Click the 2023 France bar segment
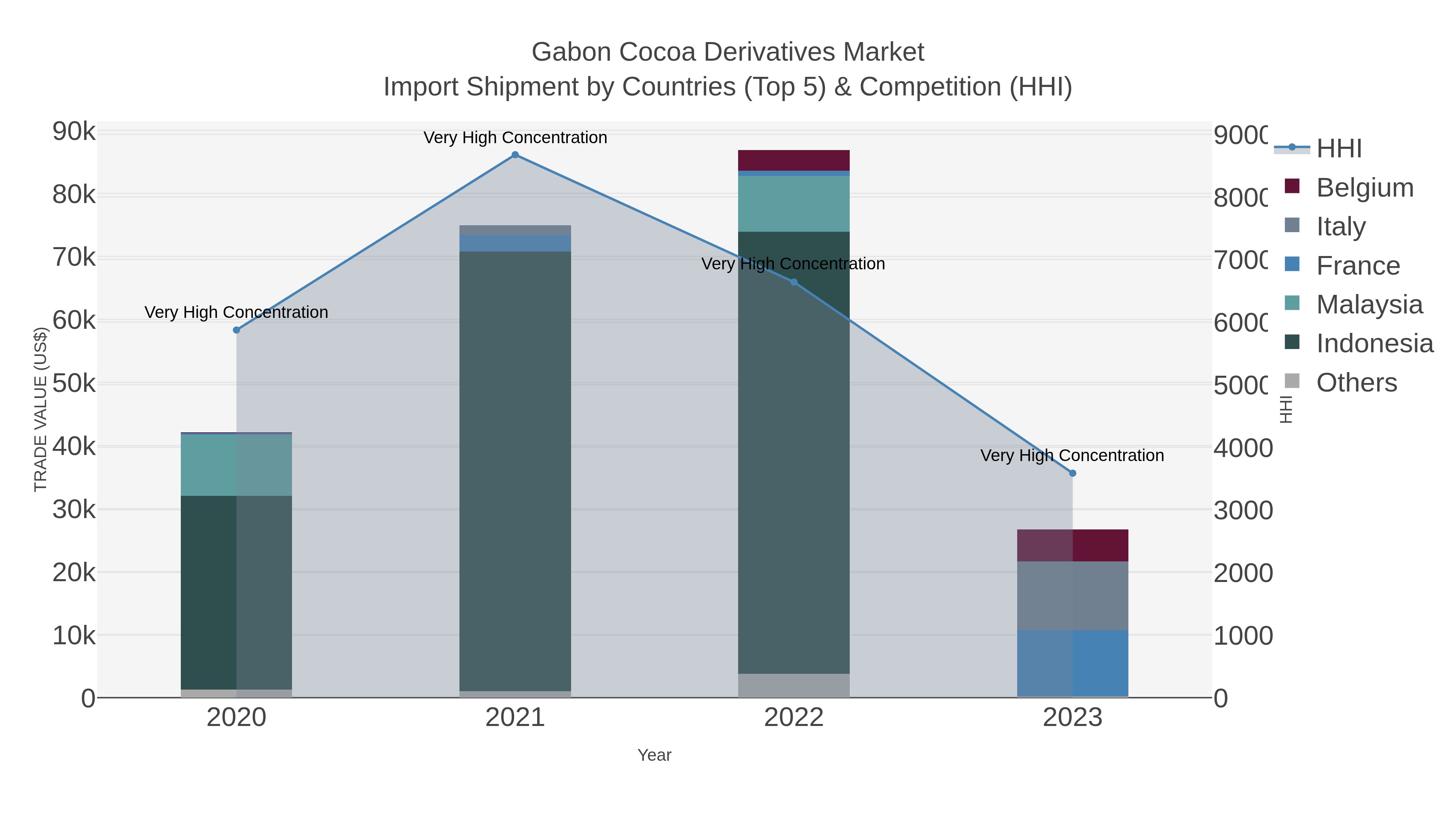The height and width of the screenshot is (819, 1456). (x=1073, y=664)
